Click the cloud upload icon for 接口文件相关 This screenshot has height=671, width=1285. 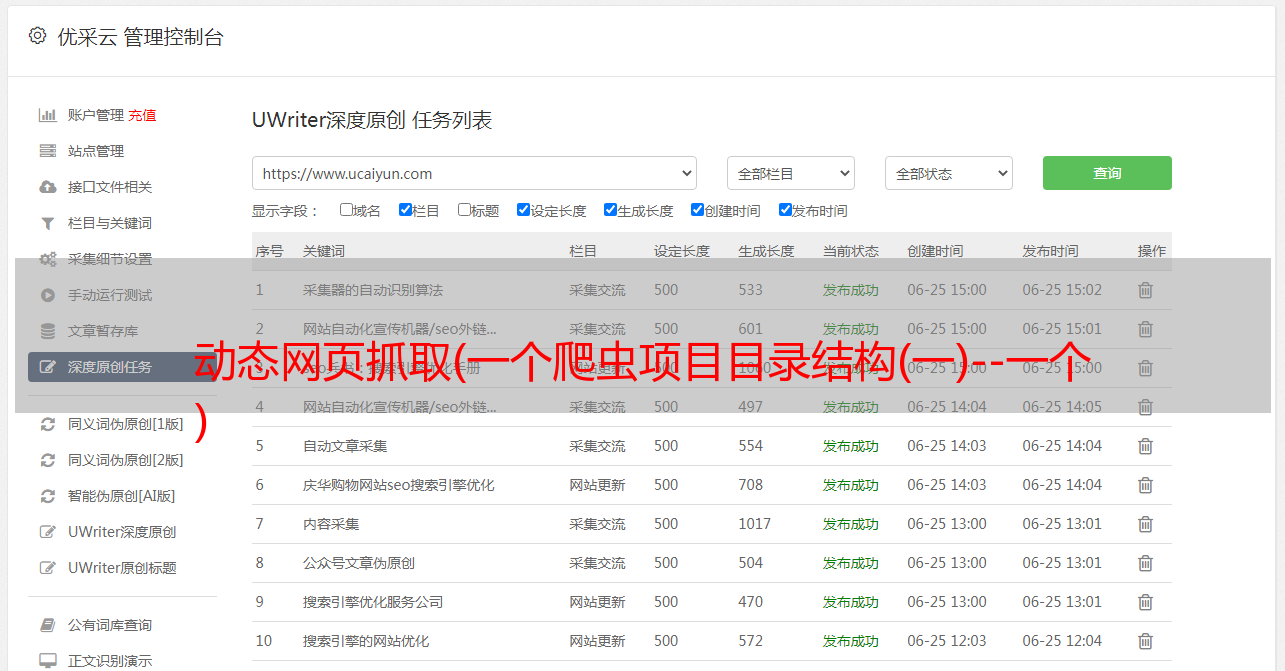(47, 187)
